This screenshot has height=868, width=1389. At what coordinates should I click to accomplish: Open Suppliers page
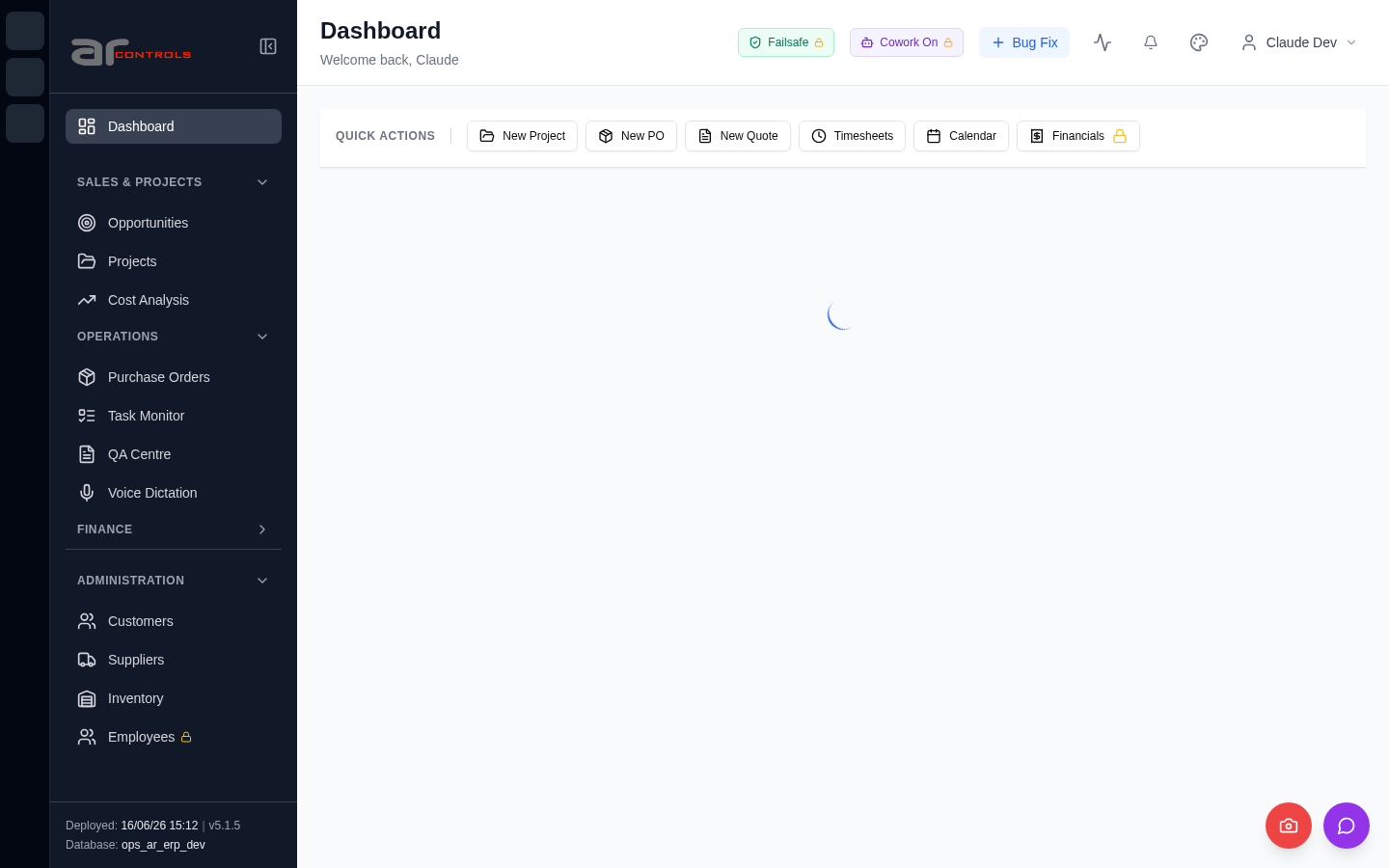(174, 660)
